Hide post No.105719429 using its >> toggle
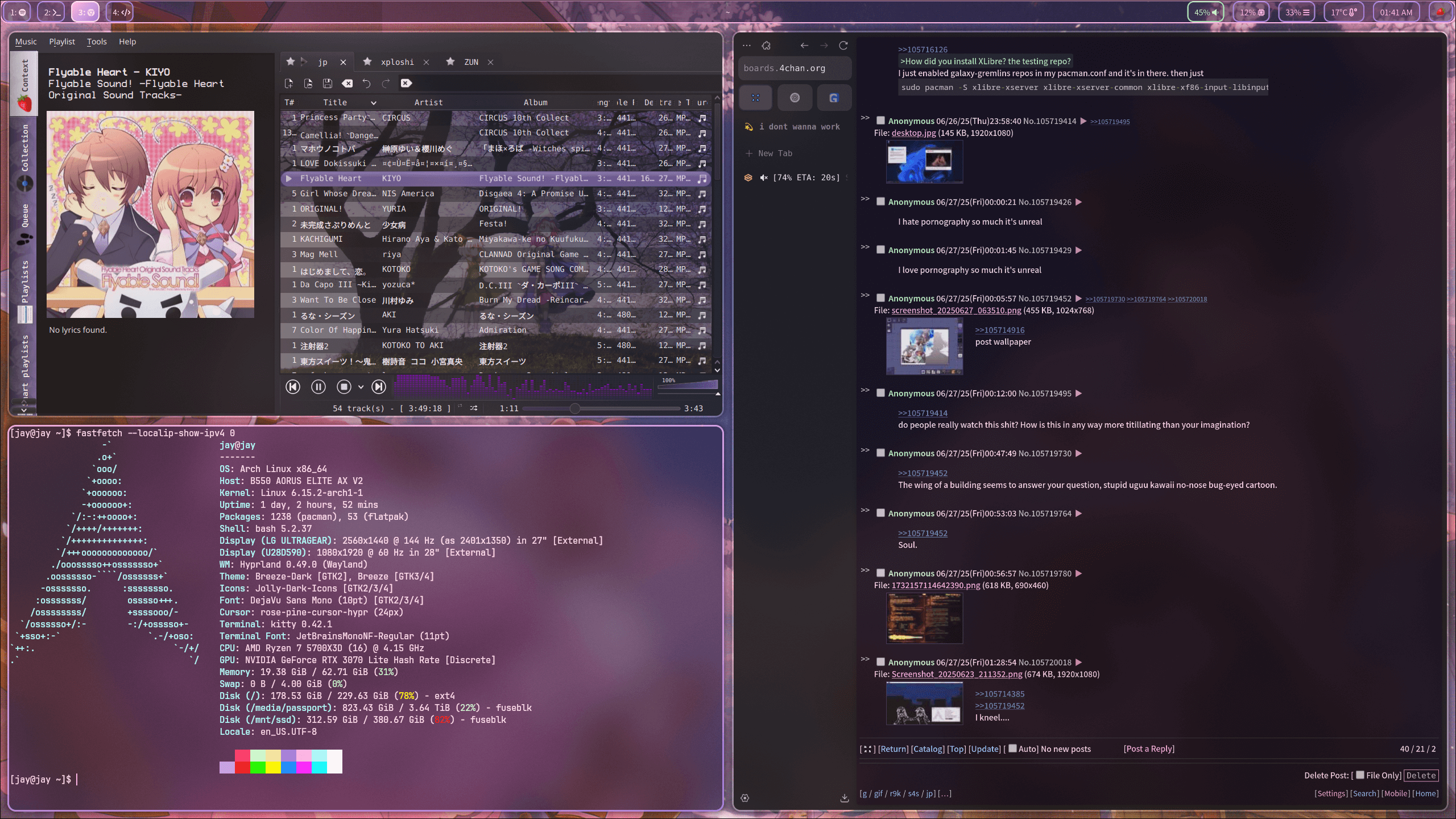The width and height of the screenshot is (1456, 819). click(x=865, y=247)
